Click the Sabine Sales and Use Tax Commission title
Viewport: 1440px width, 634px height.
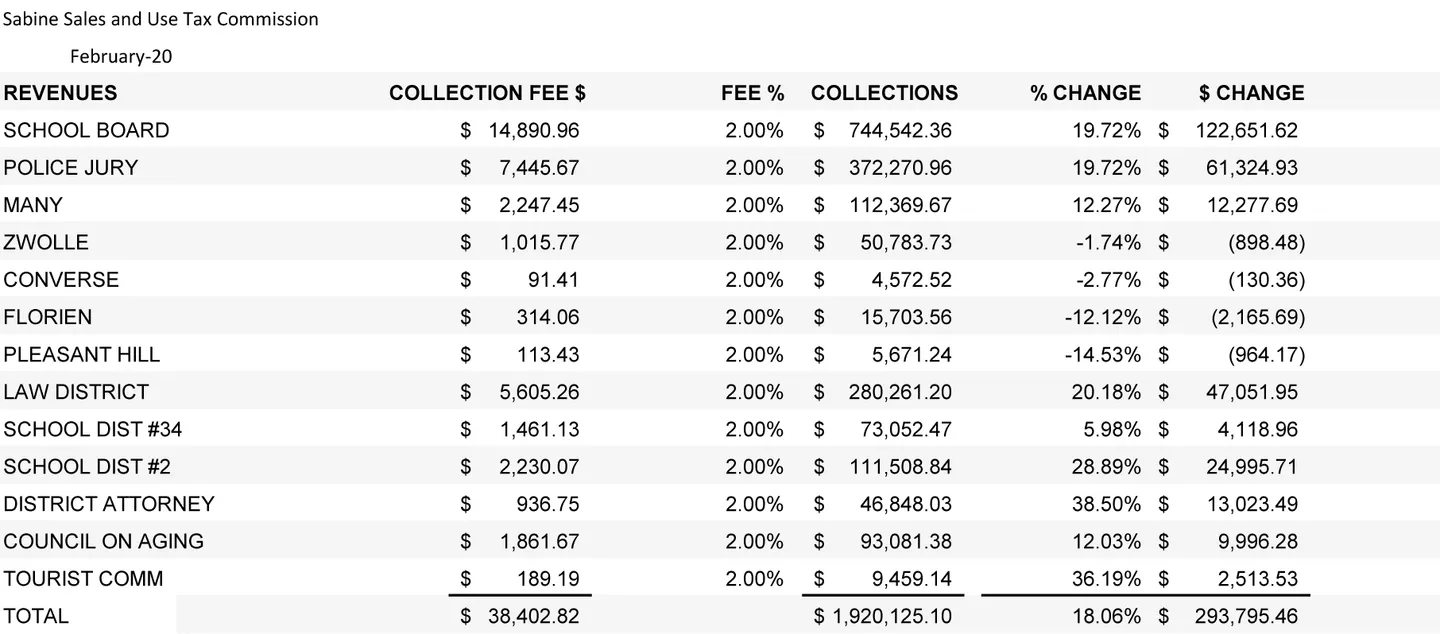pyautogui.click(x=161, y=19)
